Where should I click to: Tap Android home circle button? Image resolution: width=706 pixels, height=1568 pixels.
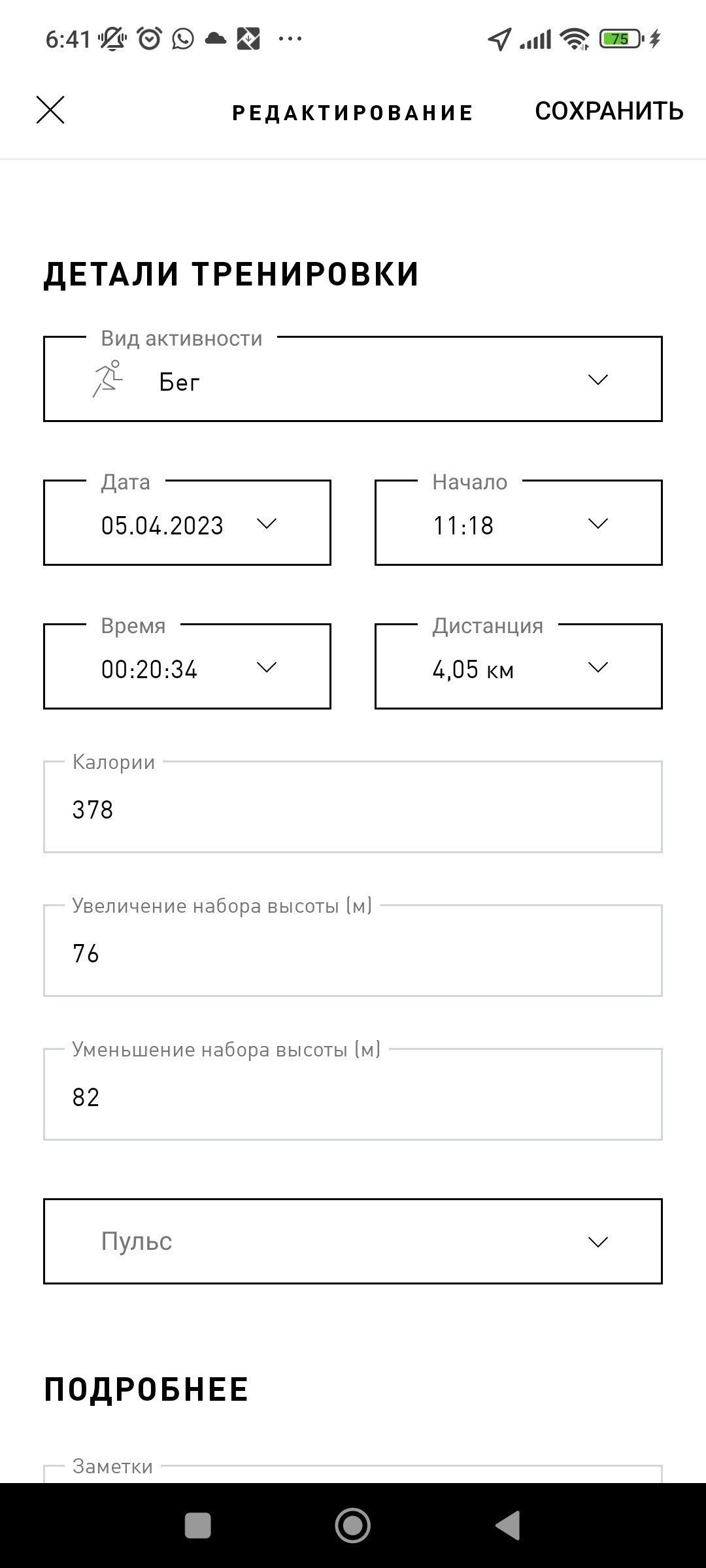click(x=353, y=1526)
